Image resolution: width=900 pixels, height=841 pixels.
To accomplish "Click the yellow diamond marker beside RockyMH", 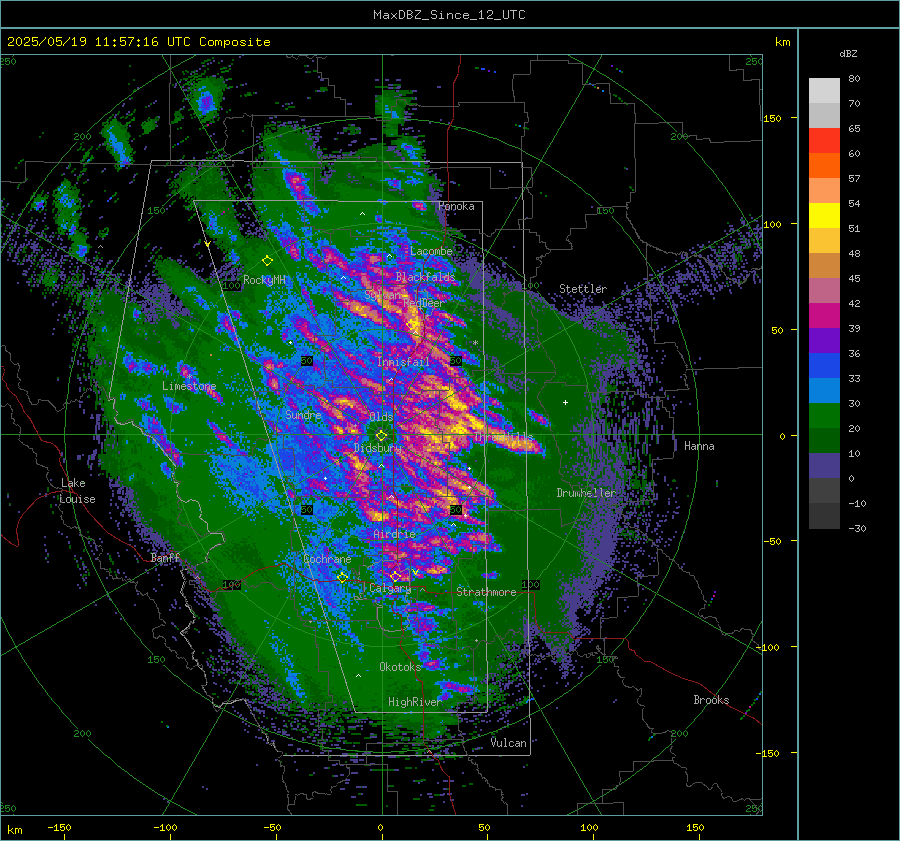I will point(267,261).
